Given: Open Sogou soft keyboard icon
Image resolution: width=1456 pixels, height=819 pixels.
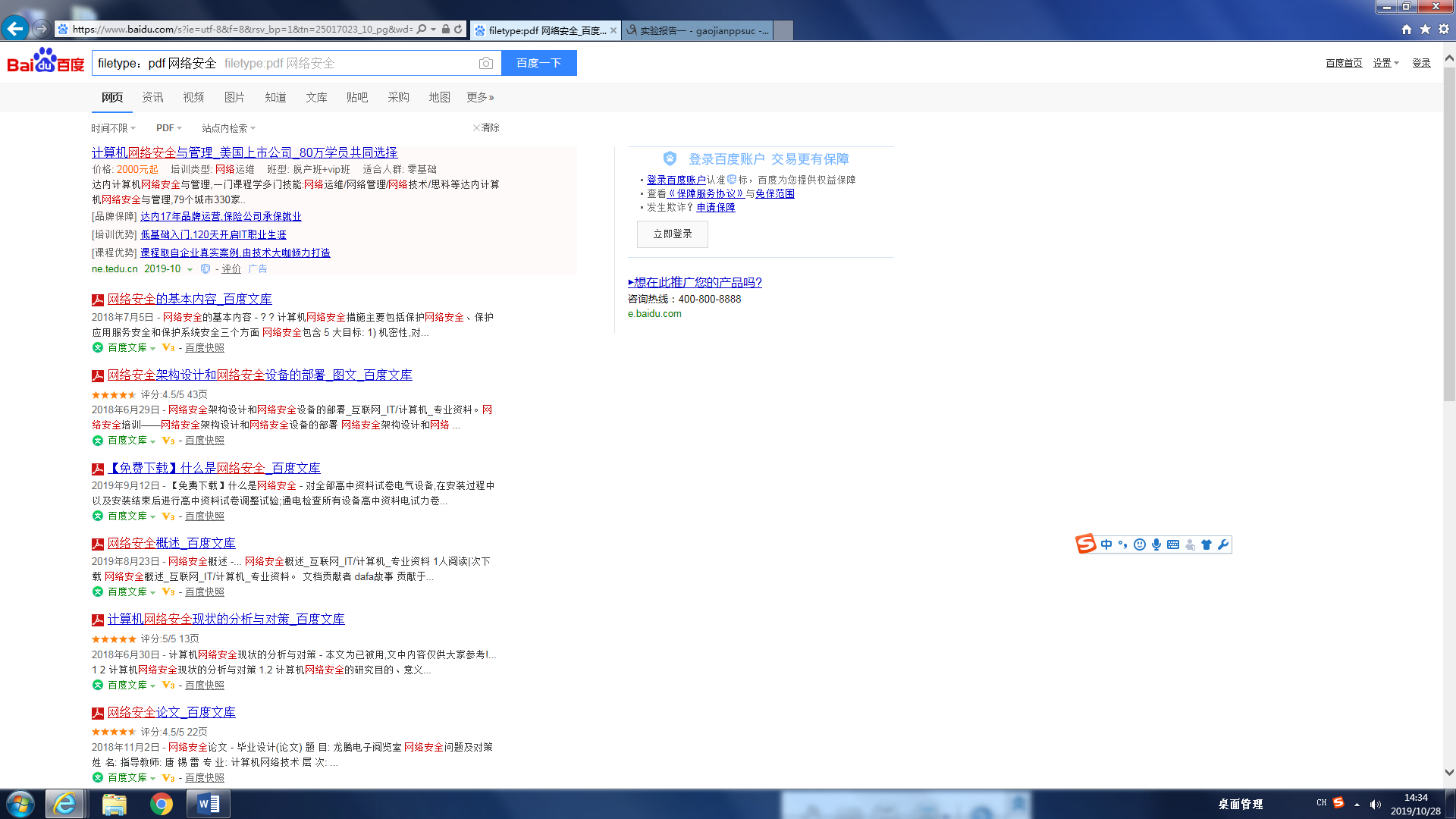Looking at the screenshot, I should coord(1173,544).
